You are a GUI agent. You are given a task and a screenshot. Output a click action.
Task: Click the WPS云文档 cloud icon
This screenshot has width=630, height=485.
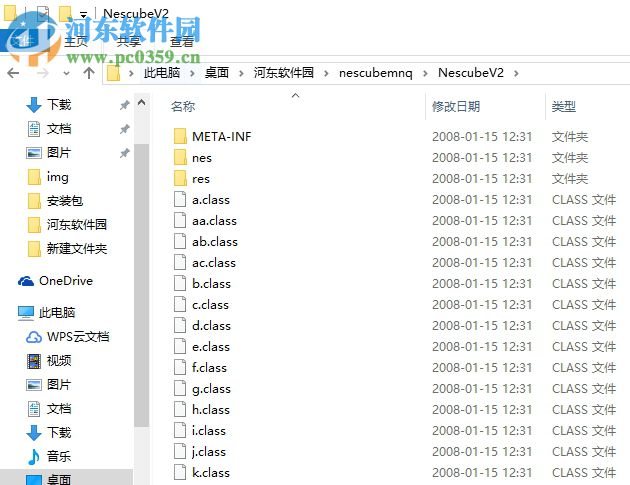point(34,337)
